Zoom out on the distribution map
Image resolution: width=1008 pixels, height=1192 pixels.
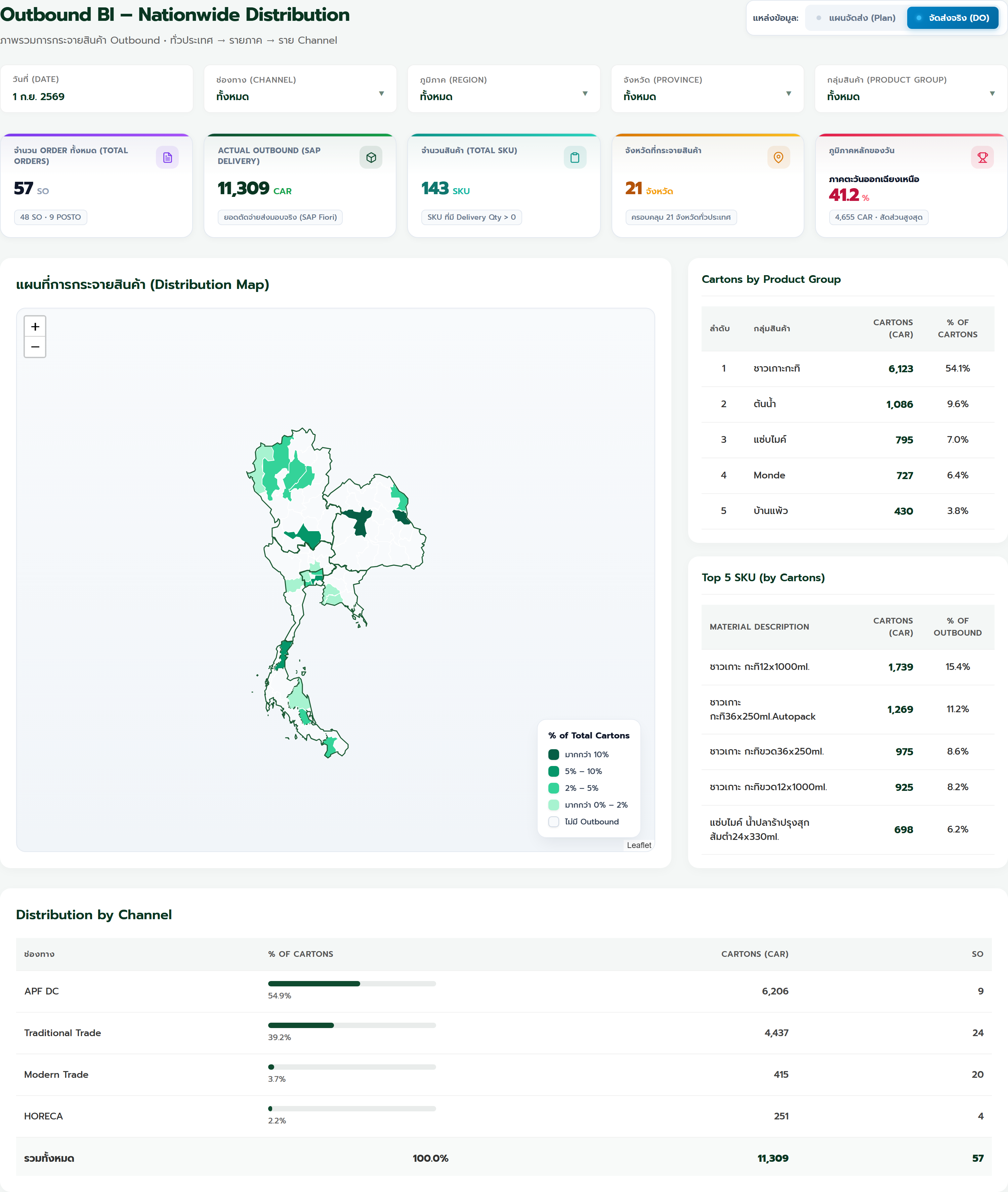pos(35,347)
